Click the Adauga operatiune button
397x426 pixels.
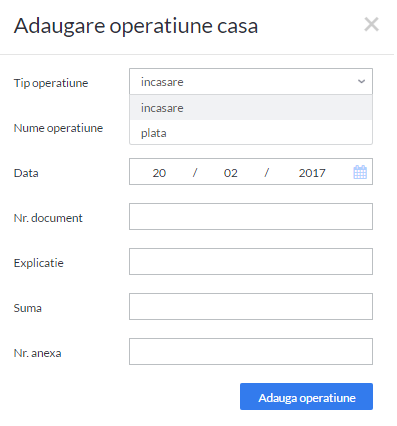pos(306,396)
